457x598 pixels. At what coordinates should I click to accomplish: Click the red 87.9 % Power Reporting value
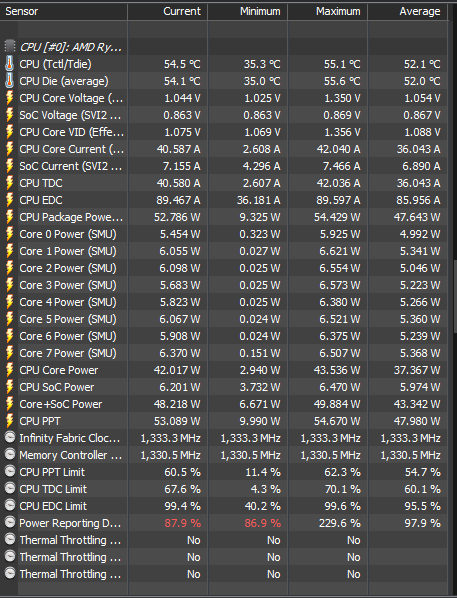[182, 523]
